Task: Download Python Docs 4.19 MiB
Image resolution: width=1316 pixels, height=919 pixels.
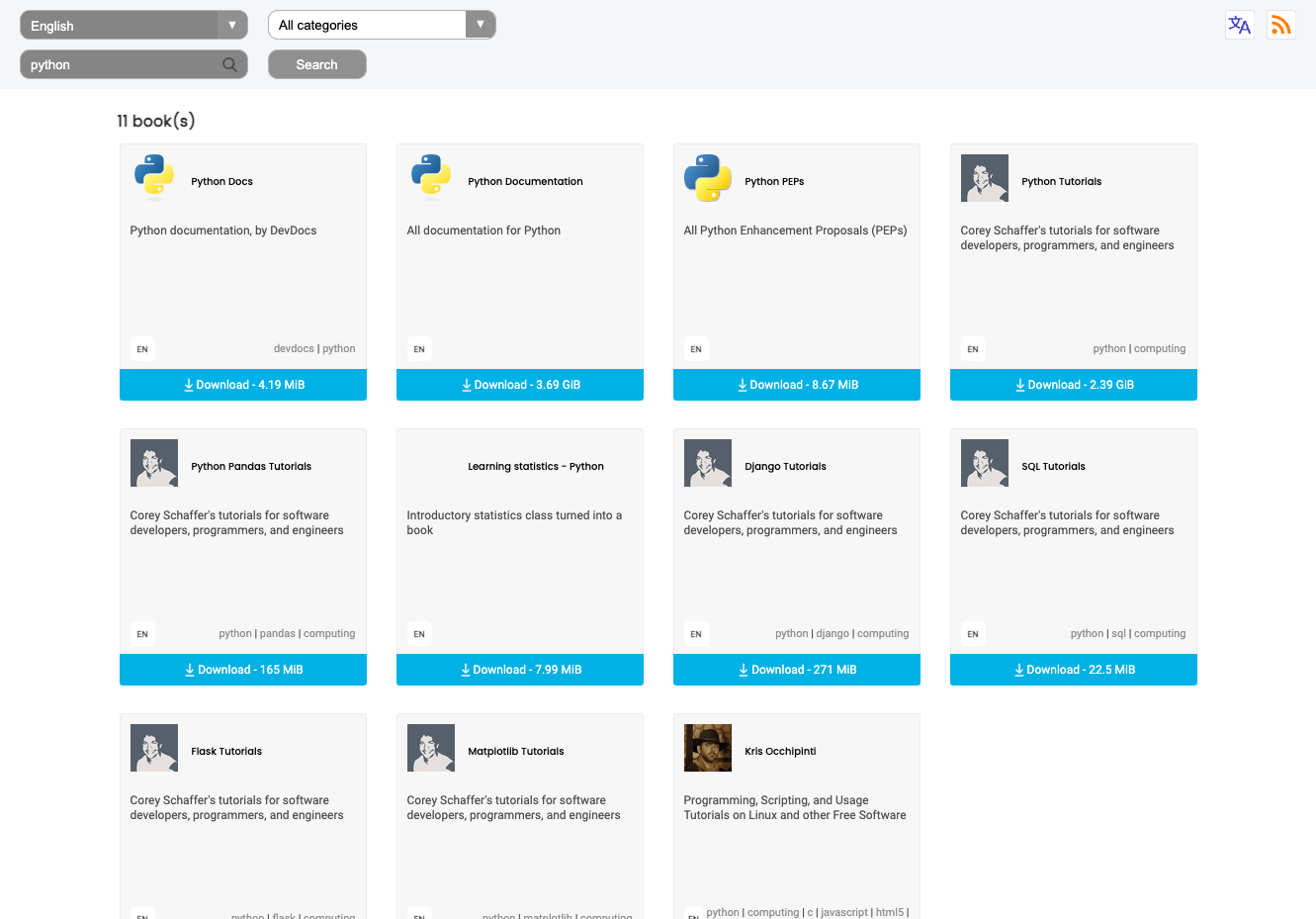Action: 243,385
